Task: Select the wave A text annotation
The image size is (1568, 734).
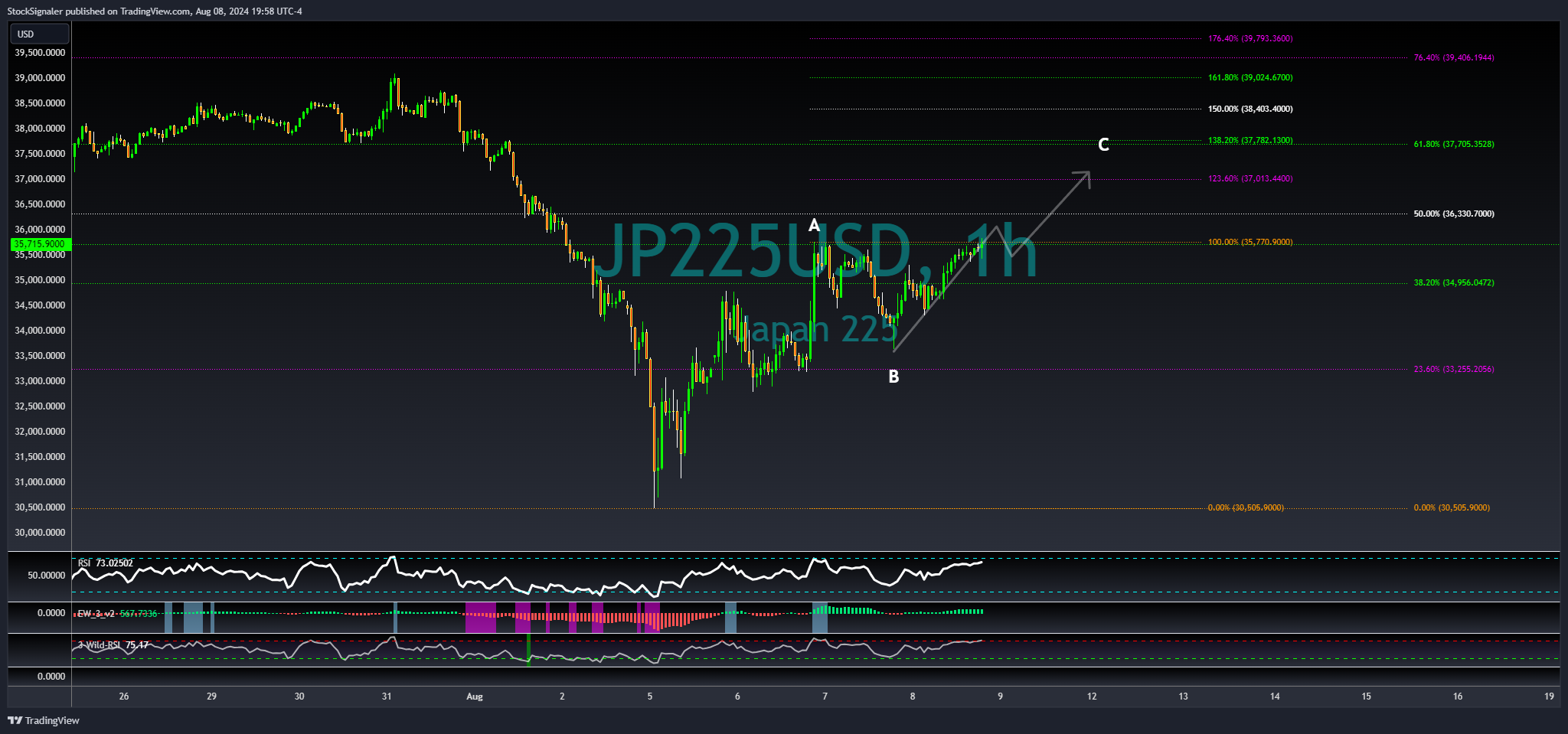Action: [x=814, y=225]
